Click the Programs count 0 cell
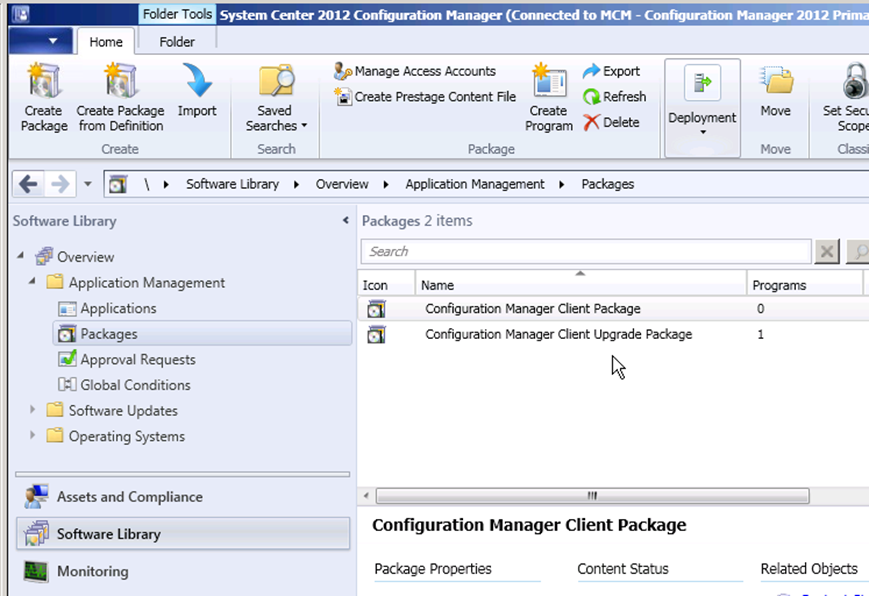 coord(760,309)
